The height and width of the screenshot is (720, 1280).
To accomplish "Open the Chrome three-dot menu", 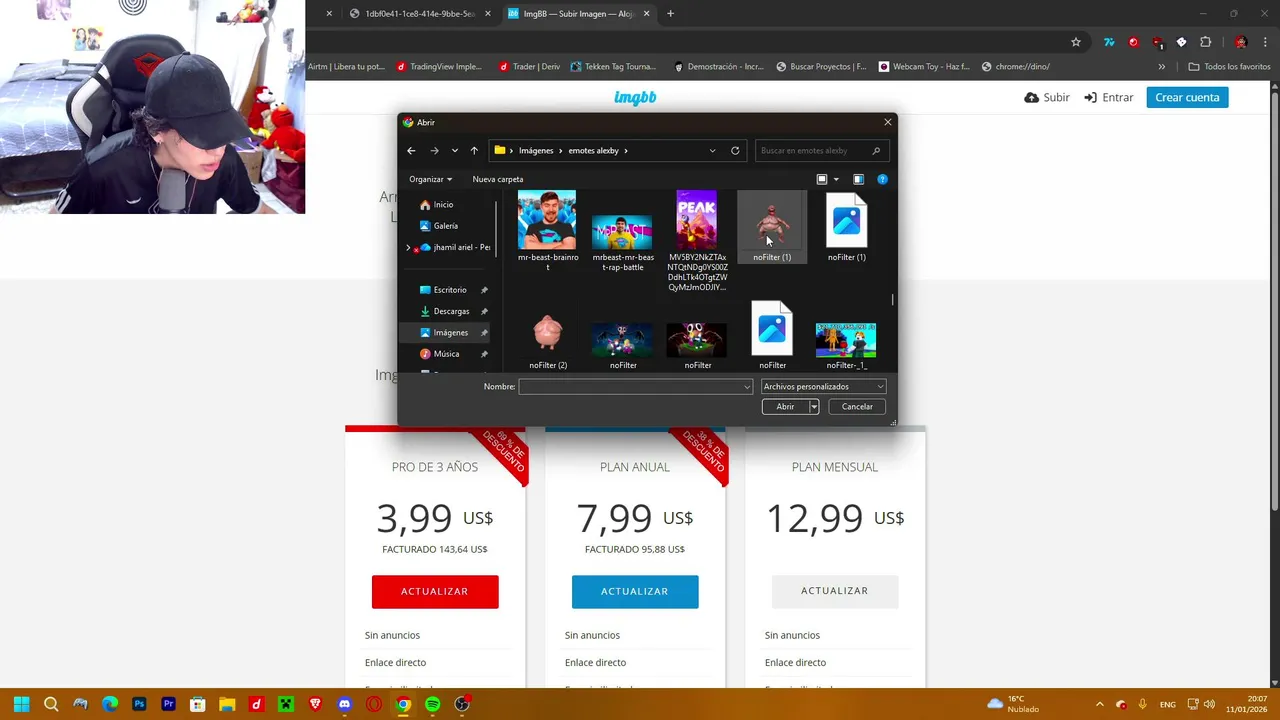I will click(x=1265, y=42).
